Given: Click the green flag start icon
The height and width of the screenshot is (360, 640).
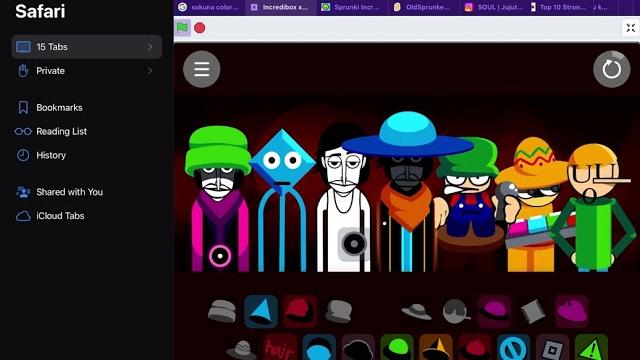Looking at the screenshot, I should point(182,28).
